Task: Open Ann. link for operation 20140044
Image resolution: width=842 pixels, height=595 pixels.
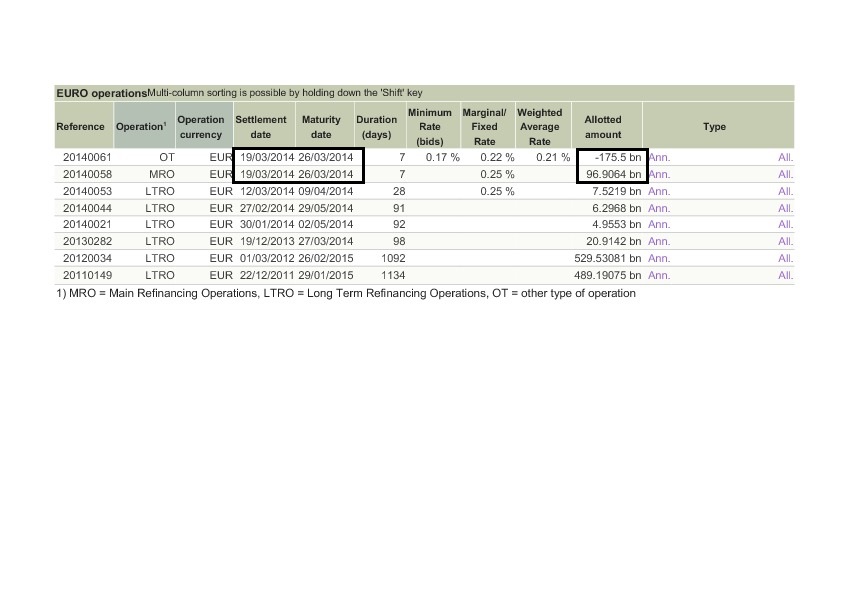Action: (x=659, y=208)
